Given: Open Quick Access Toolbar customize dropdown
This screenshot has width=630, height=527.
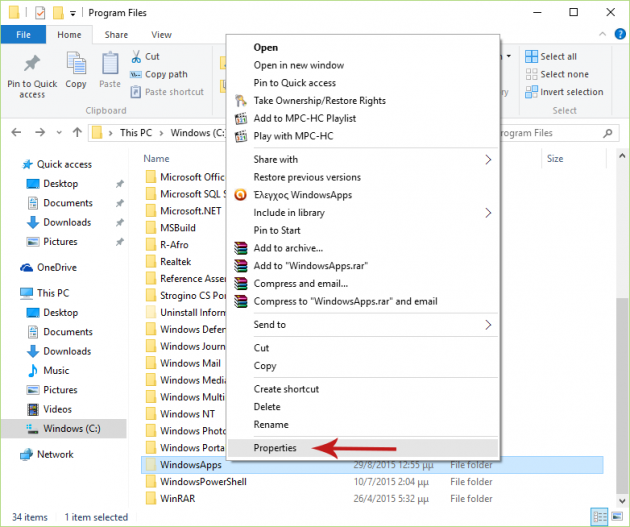Looking at the screenshot, I should [73, 13].
